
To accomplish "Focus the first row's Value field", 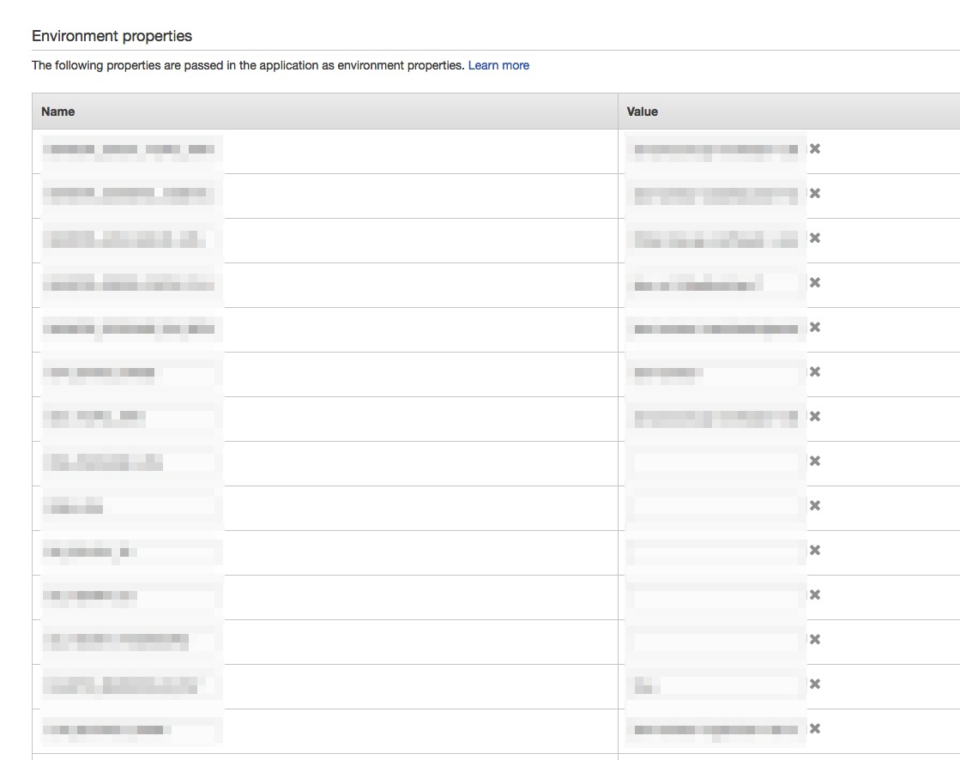I will pos(716,150).
